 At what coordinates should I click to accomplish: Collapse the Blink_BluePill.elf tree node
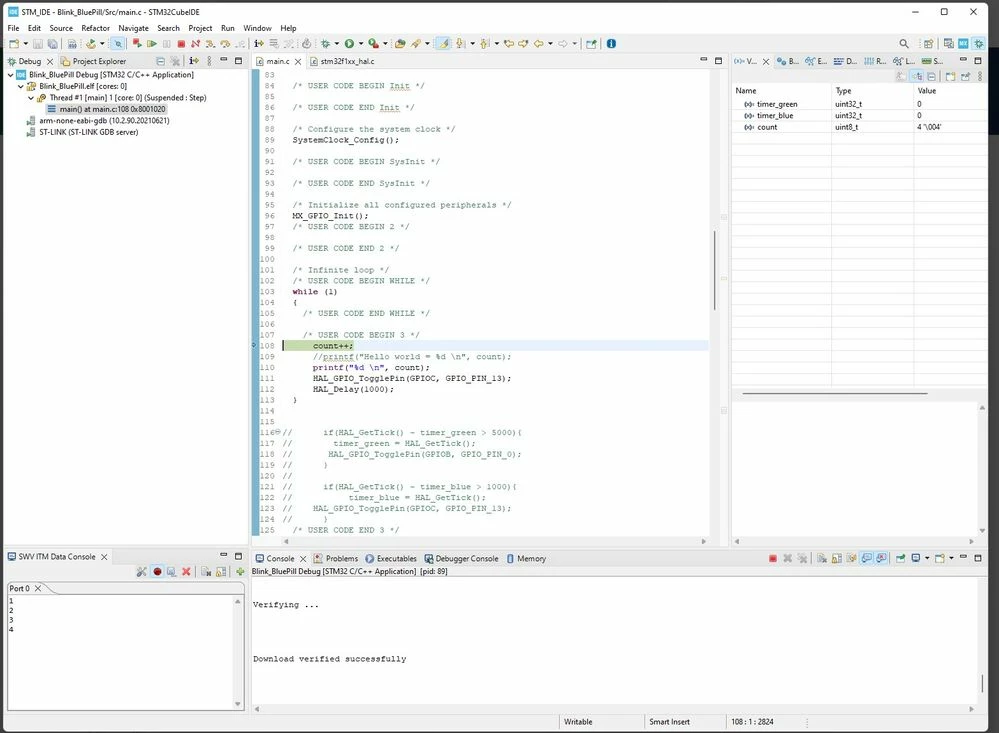pos(20,86)
